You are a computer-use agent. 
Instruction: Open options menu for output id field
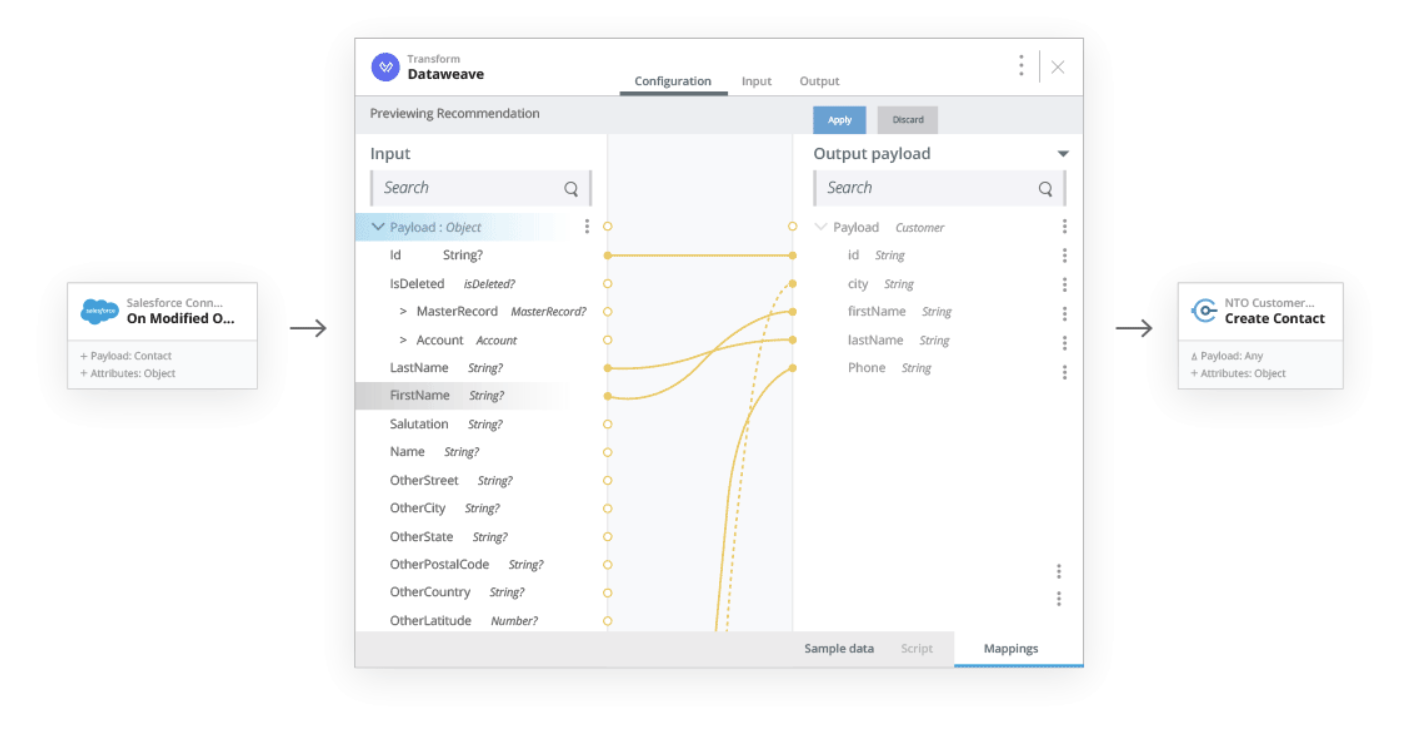click(x=1064, y=256)
